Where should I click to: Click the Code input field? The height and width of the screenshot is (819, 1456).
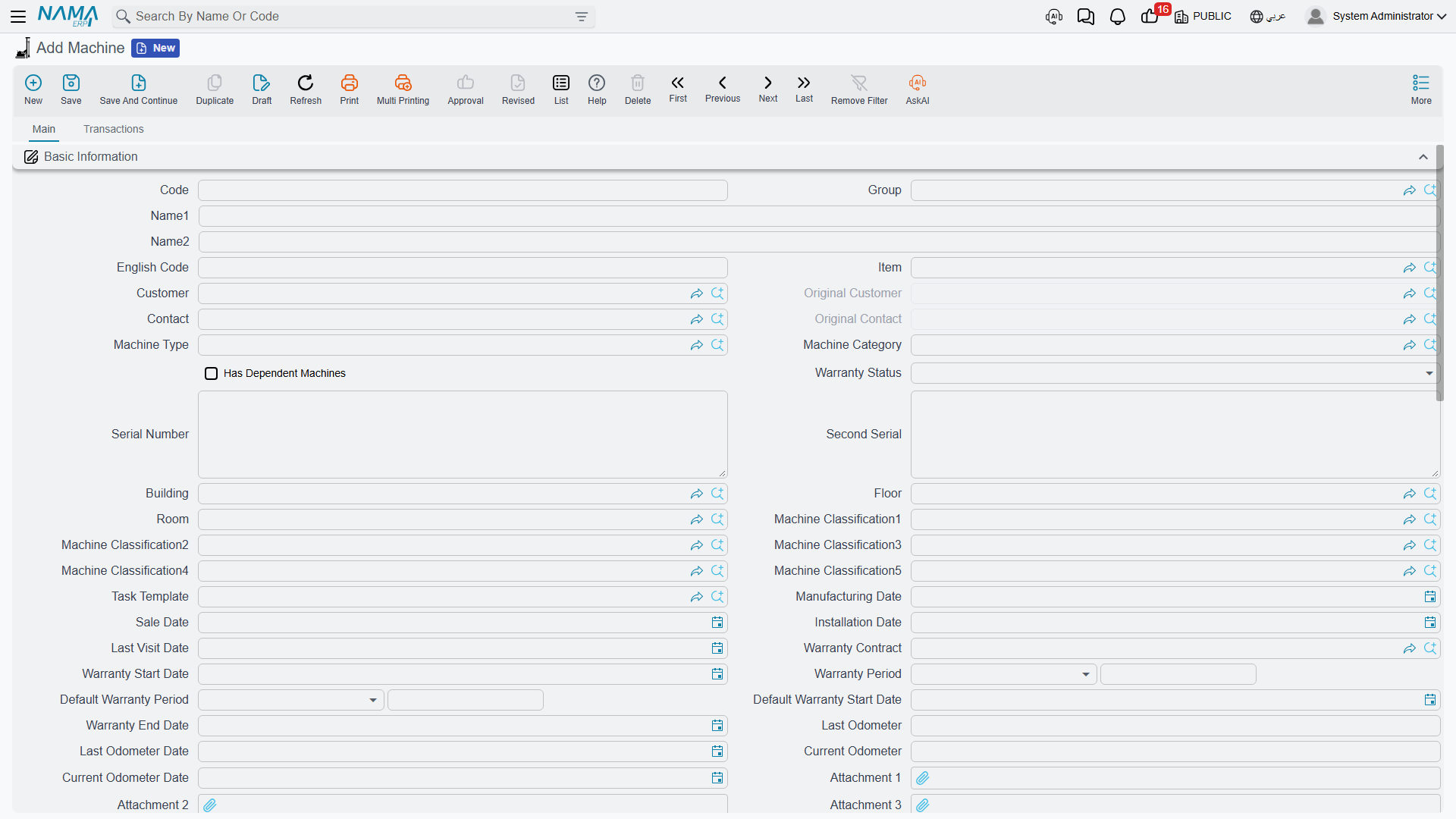[x=463, y=190]
